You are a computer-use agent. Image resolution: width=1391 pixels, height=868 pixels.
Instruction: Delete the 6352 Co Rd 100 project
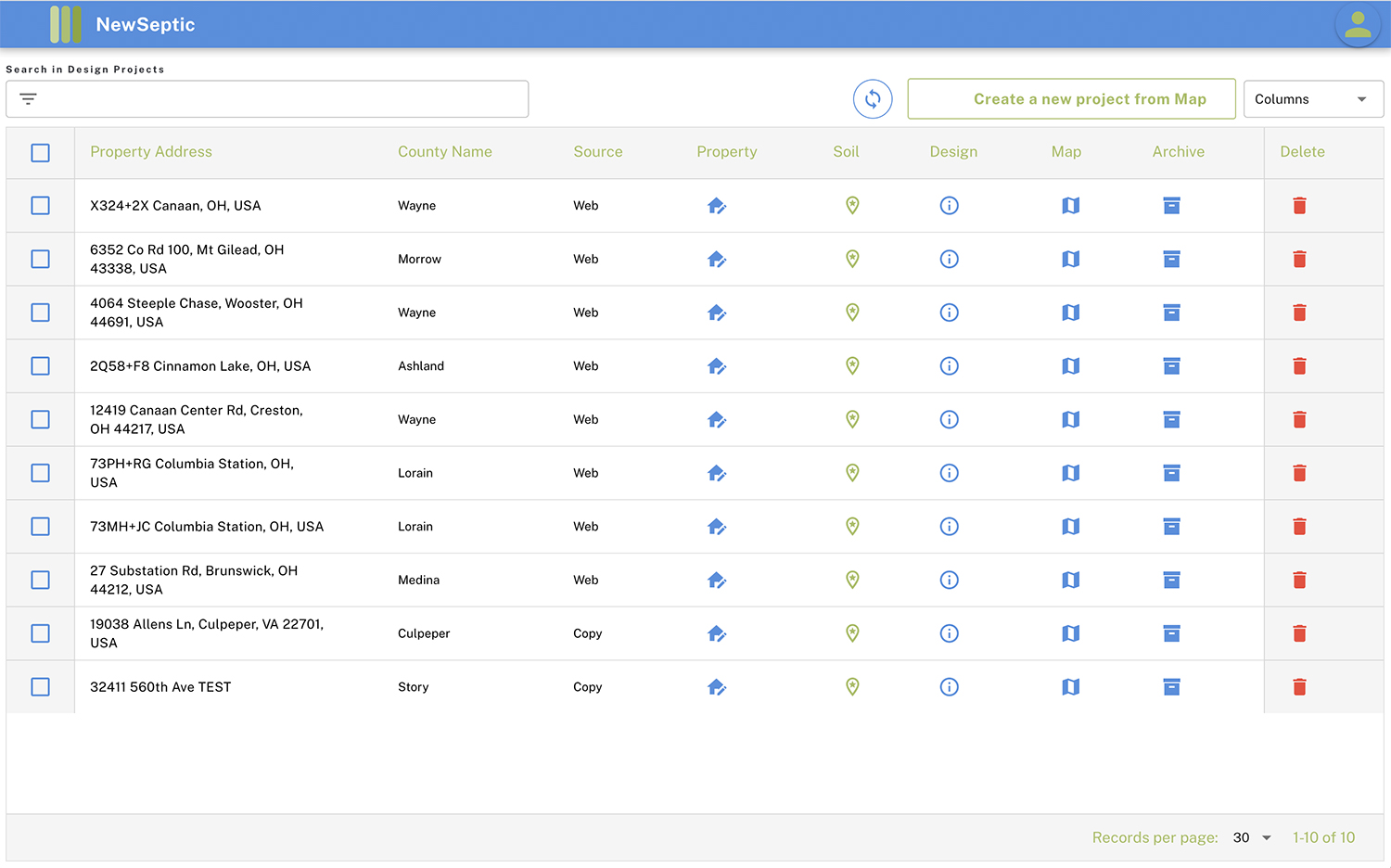coord(1299,260)
